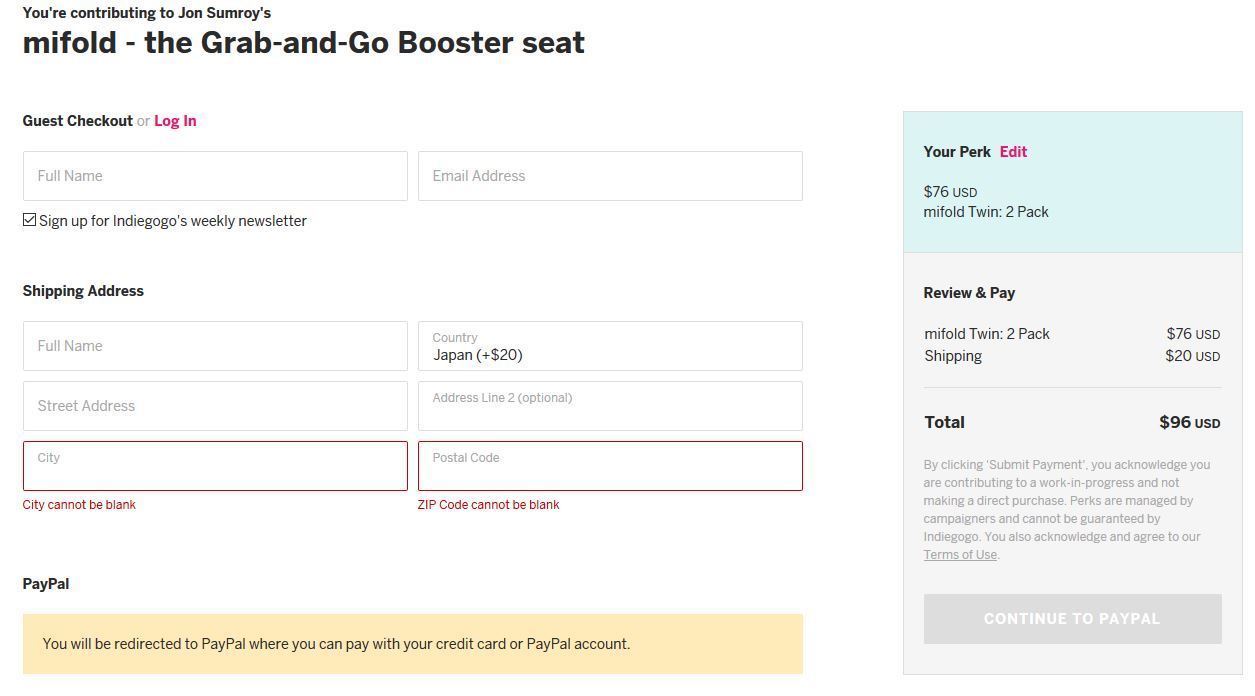
Task: Click the Email Address input field
Action: 610,176
